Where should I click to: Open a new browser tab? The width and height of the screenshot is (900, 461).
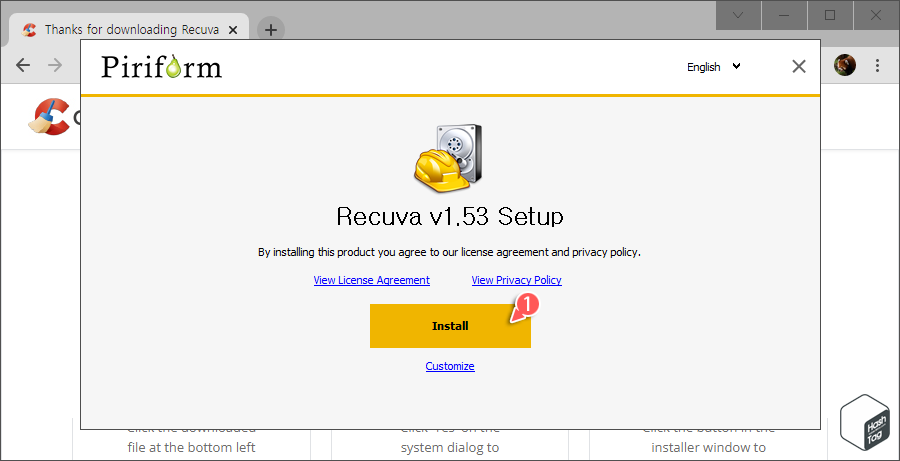271,30
